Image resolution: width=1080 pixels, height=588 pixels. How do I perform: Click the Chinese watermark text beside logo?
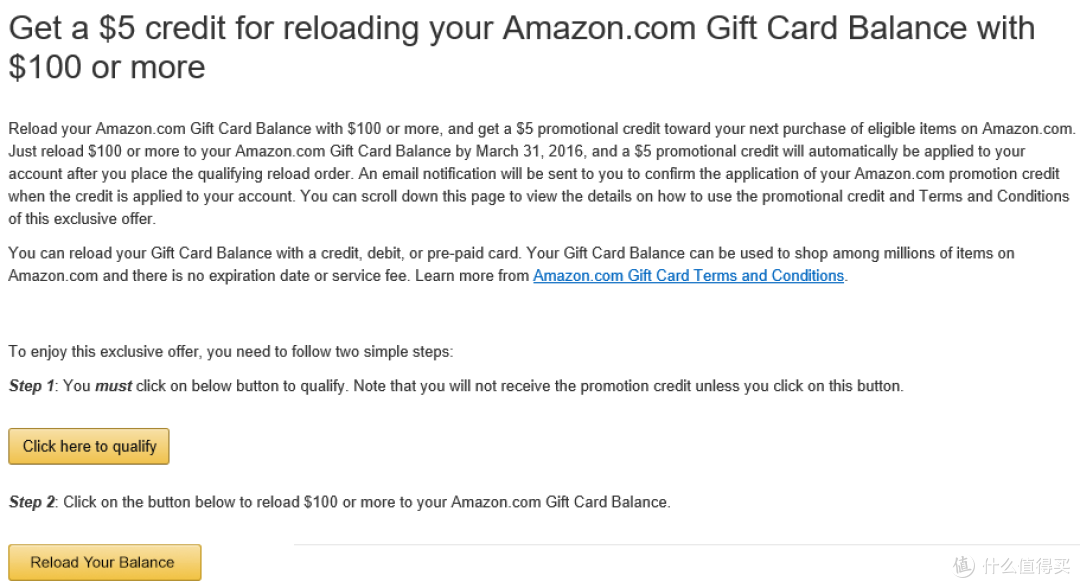pos(1027,566)
